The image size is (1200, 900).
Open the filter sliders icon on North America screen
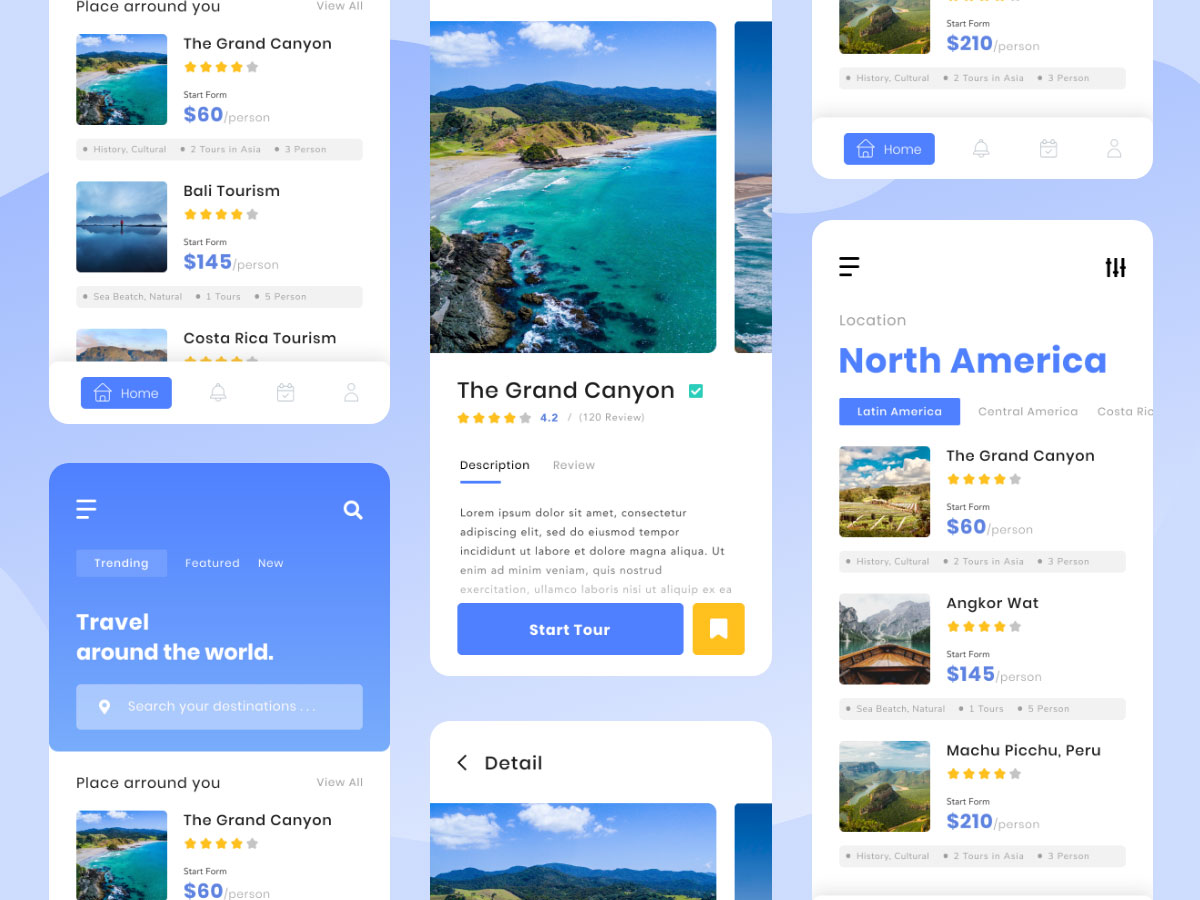click(1115, 267)
